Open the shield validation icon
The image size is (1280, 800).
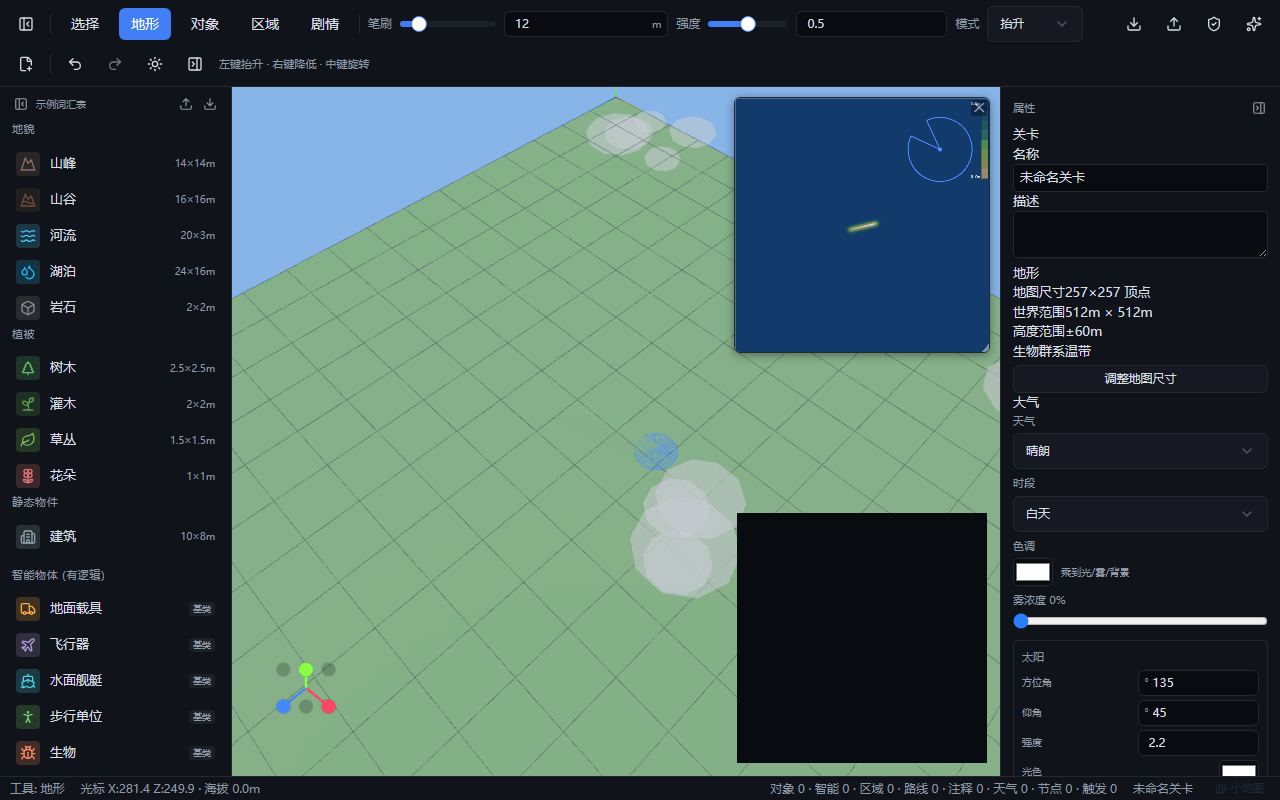[1214, 24]
